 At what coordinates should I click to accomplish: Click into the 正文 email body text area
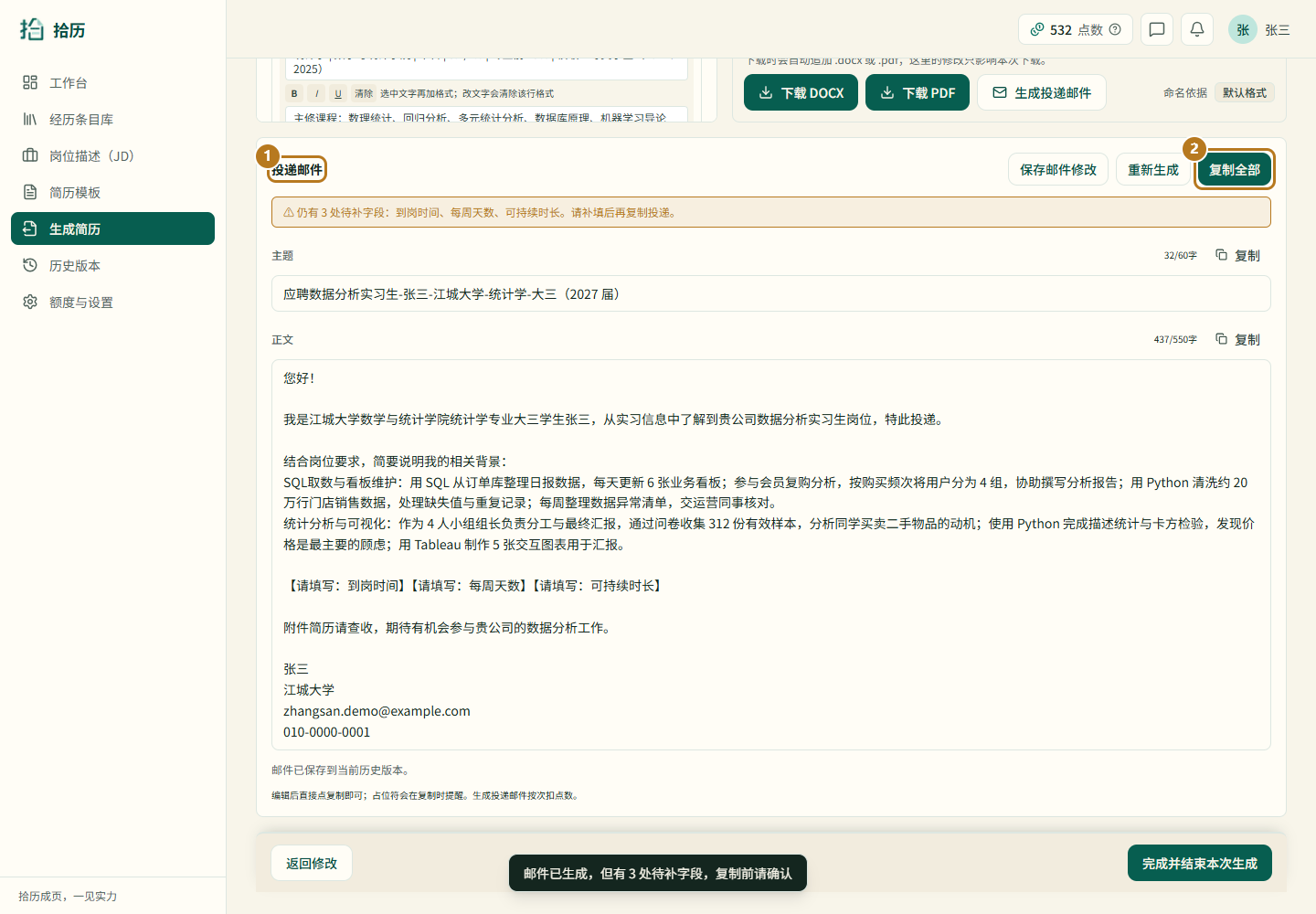[x=771, y=555]
